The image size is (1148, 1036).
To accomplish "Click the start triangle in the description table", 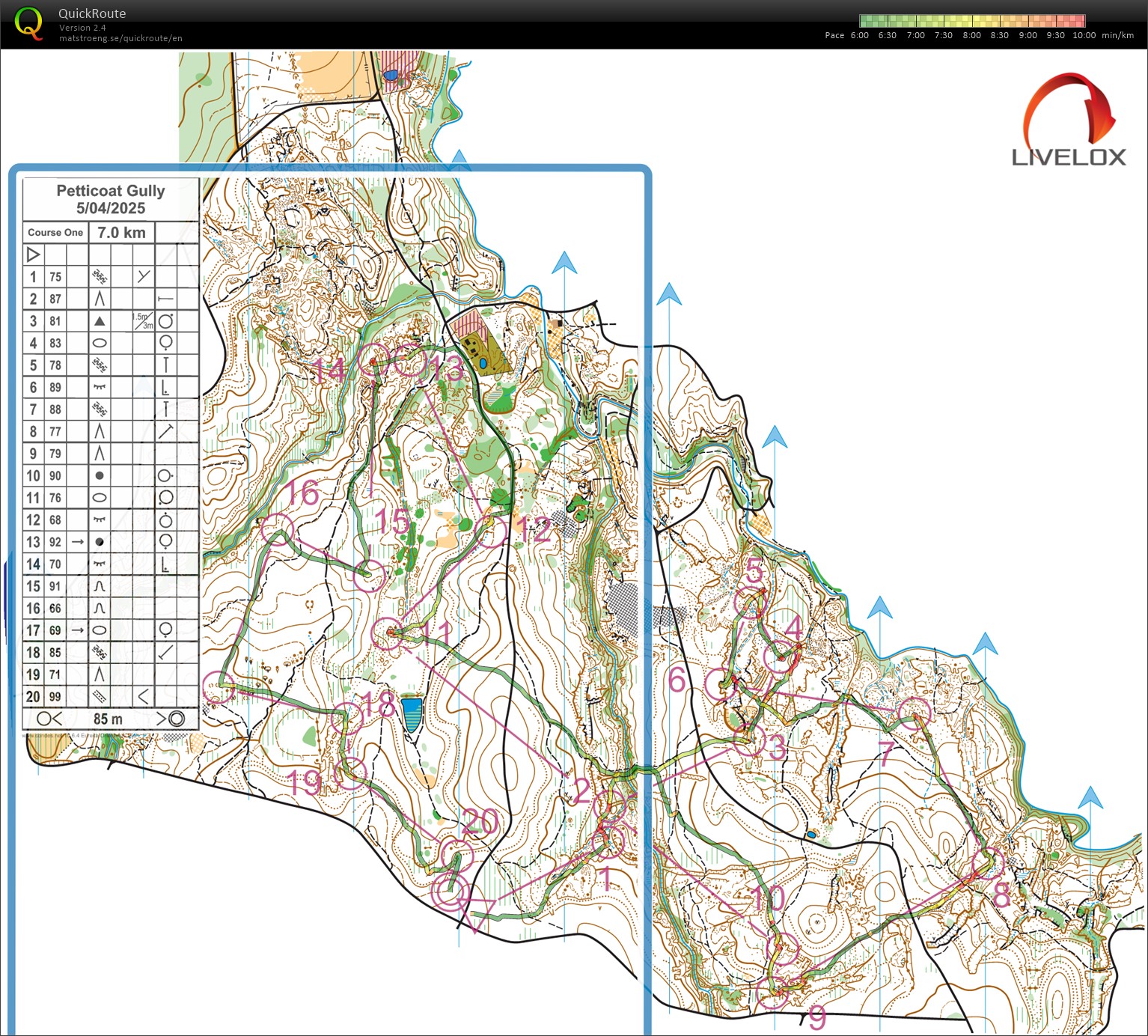I will coord(33,255).
